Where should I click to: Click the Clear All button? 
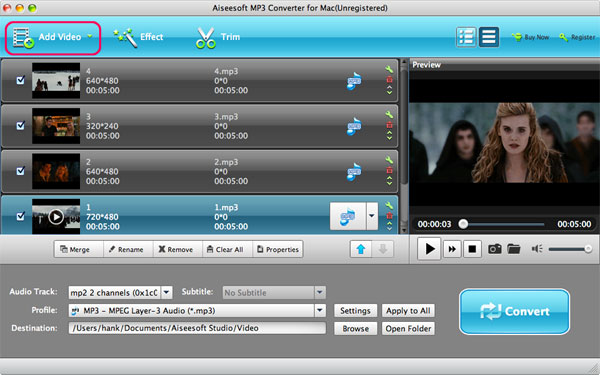pyautogui.click(x=227, y=249)
